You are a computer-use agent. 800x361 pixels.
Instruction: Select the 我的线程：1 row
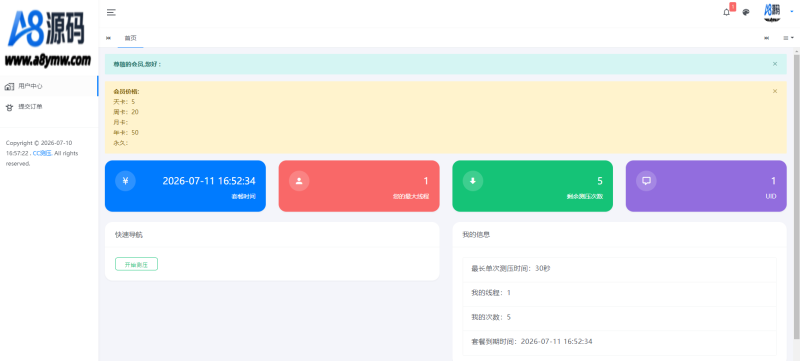[619, 293]
